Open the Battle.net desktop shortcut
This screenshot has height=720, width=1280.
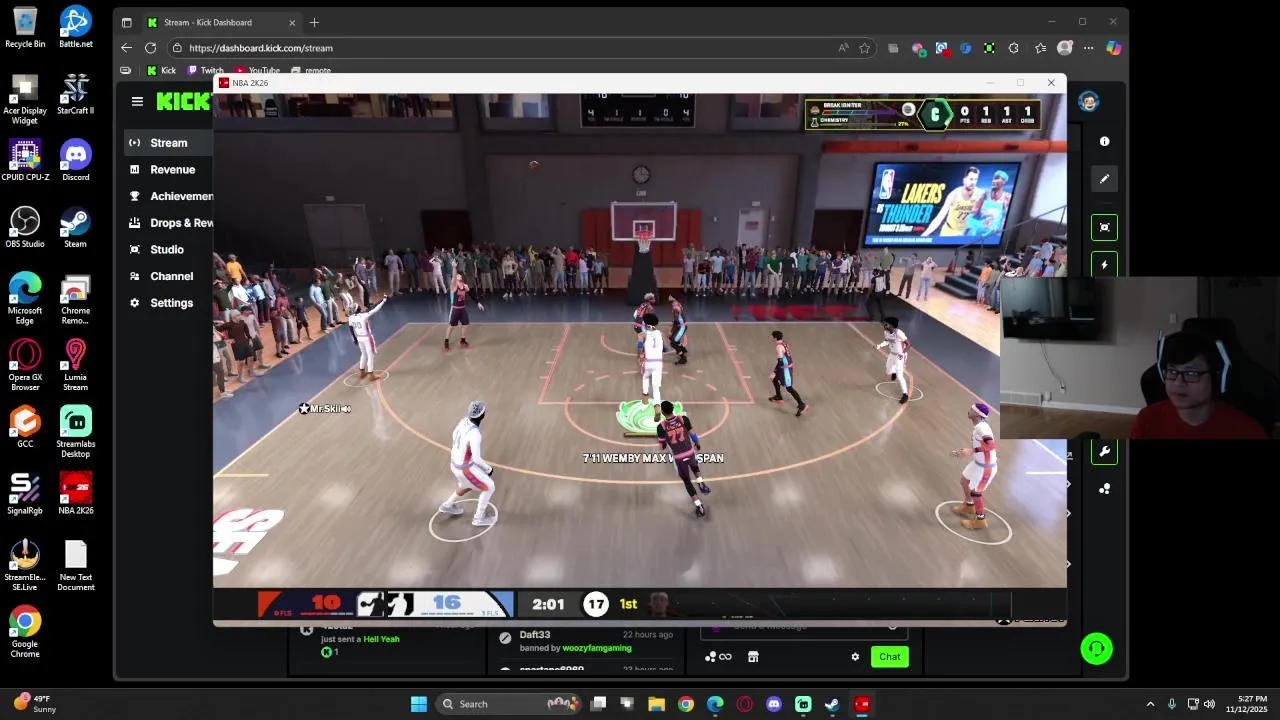click(76, 28)
